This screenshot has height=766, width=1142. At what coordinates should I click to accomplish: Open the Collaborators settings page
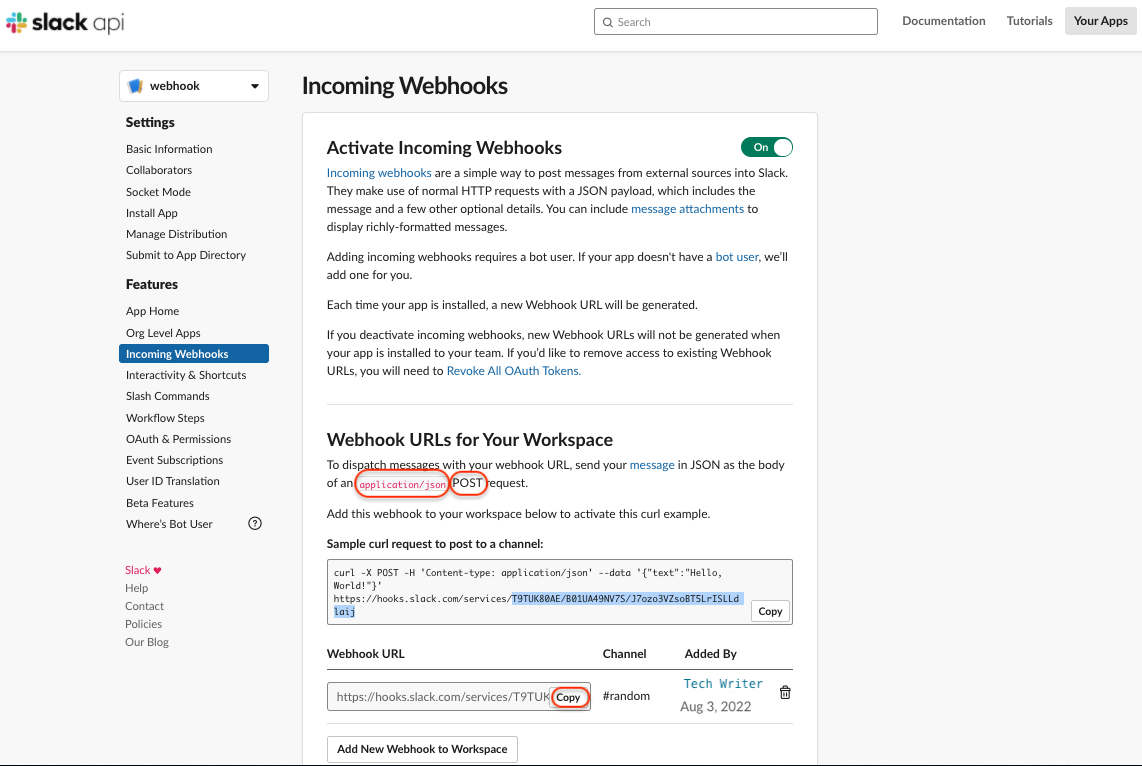pyautogui.click(x=159, y=170)
